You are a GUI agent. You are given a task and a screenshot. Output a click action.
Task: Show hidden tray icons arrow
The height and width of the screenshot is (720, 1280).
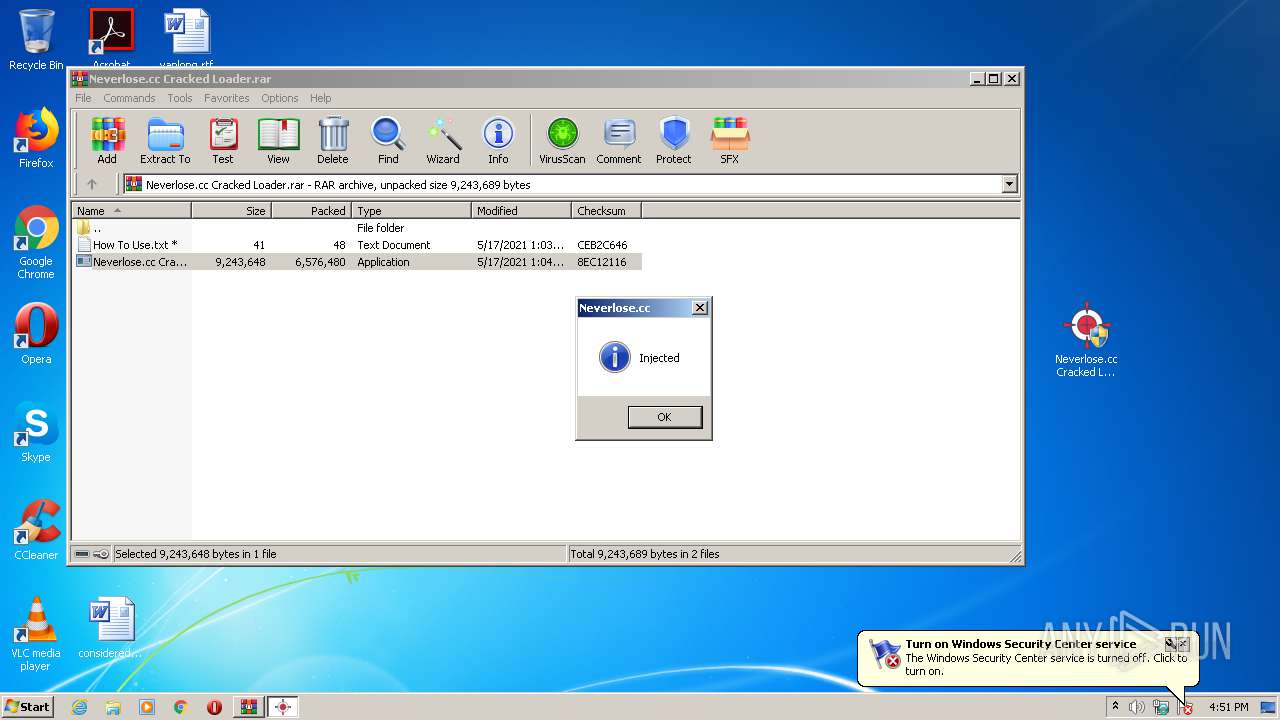[1115, 706]
